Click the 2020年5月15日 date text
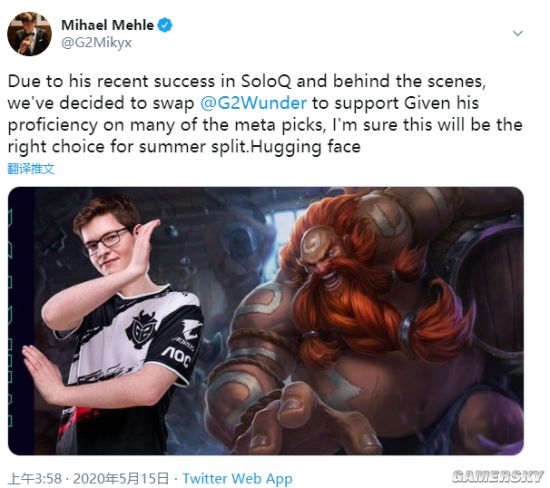Screen dimensions: 550x488 (121, 479)
